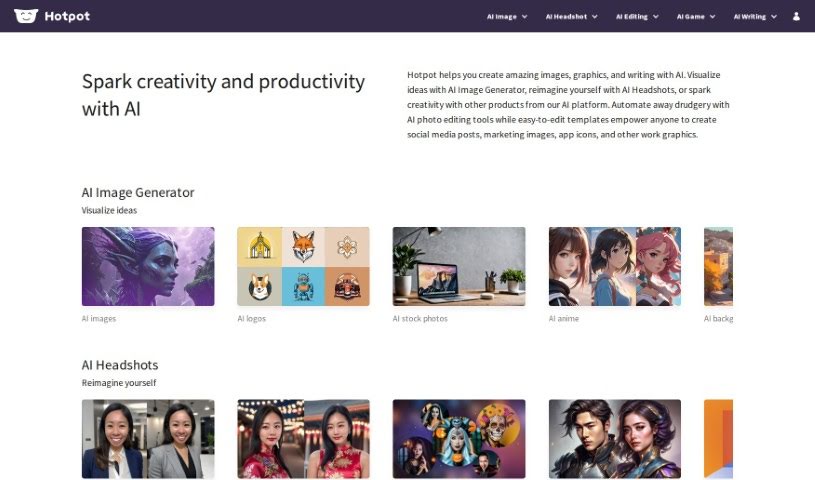
Task: Click the AI anime caption link
Action: pos(564,318)
